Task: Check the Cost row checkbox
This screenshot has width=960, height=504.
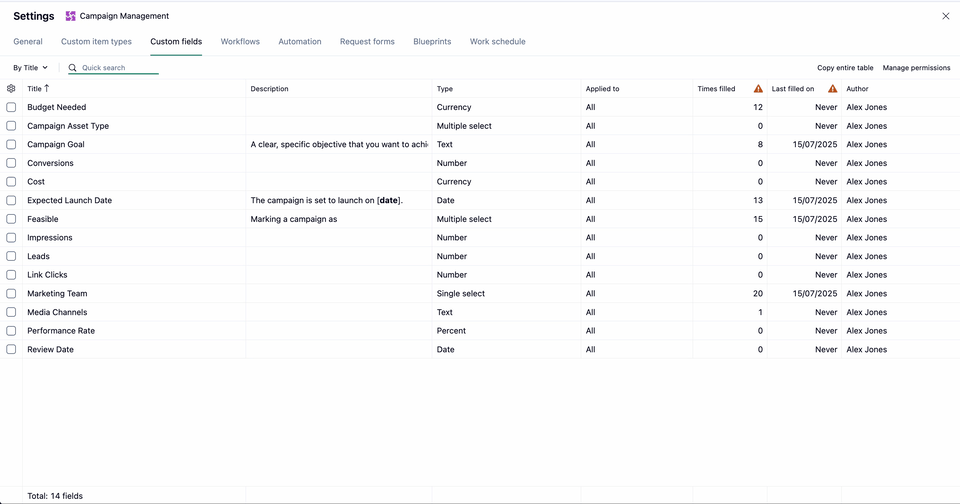Action: point(11,182)
